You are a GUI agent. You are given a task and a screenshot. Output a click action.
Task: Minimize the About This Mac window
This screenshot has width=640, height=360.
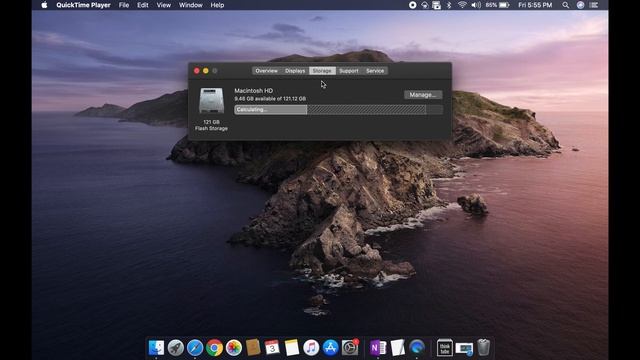206,71
